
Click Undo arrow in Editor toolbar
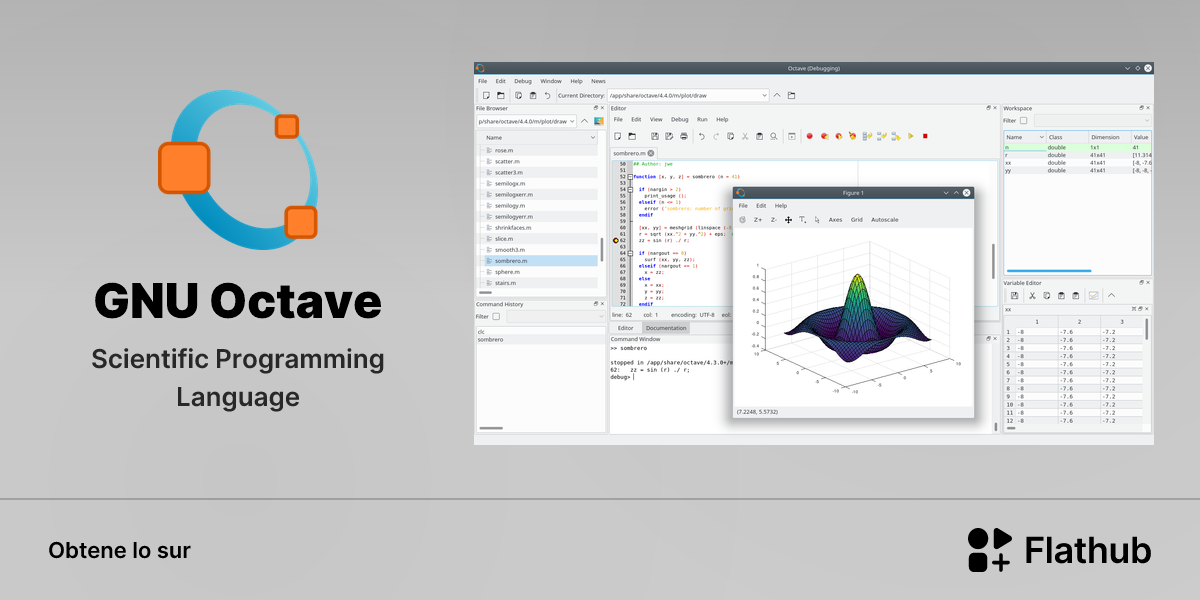pyautogui.click(x=701, y=136)
